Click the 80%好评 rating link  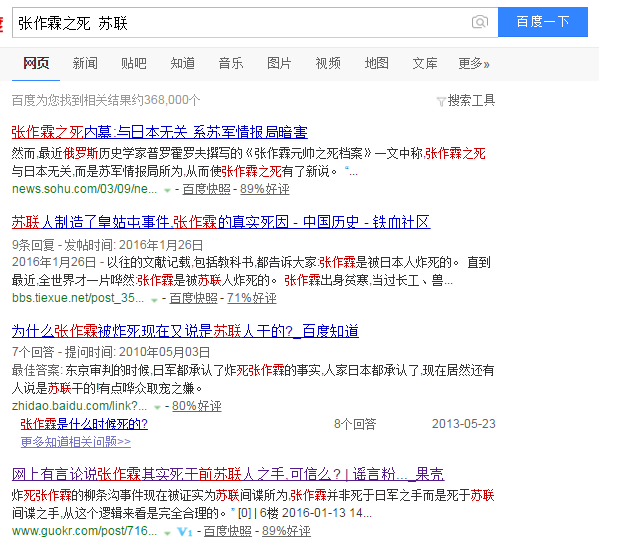[x=197, y=406]
